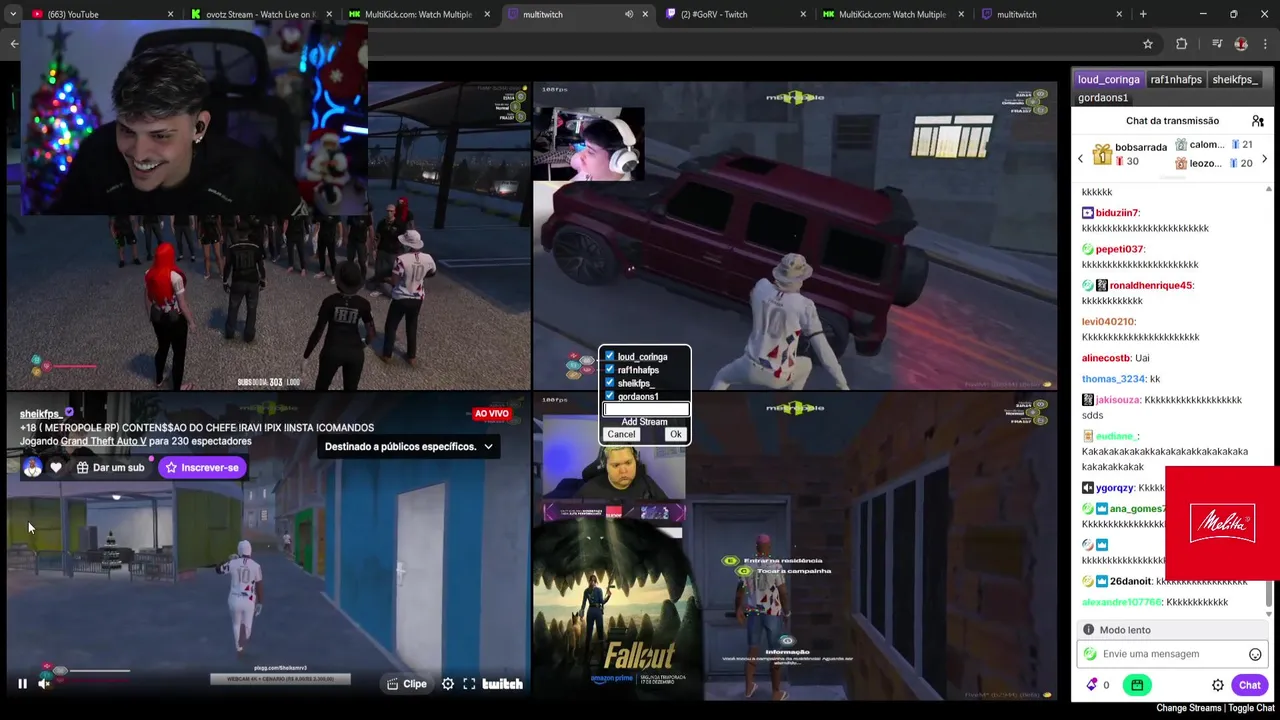
Task: Cancel the Add Stream dialog
Action: tap(621, 434)
